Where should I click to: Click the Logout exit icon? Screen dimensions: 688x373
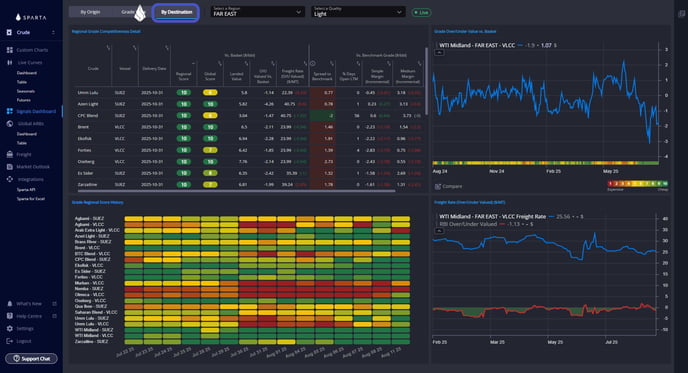coord(10,341)
